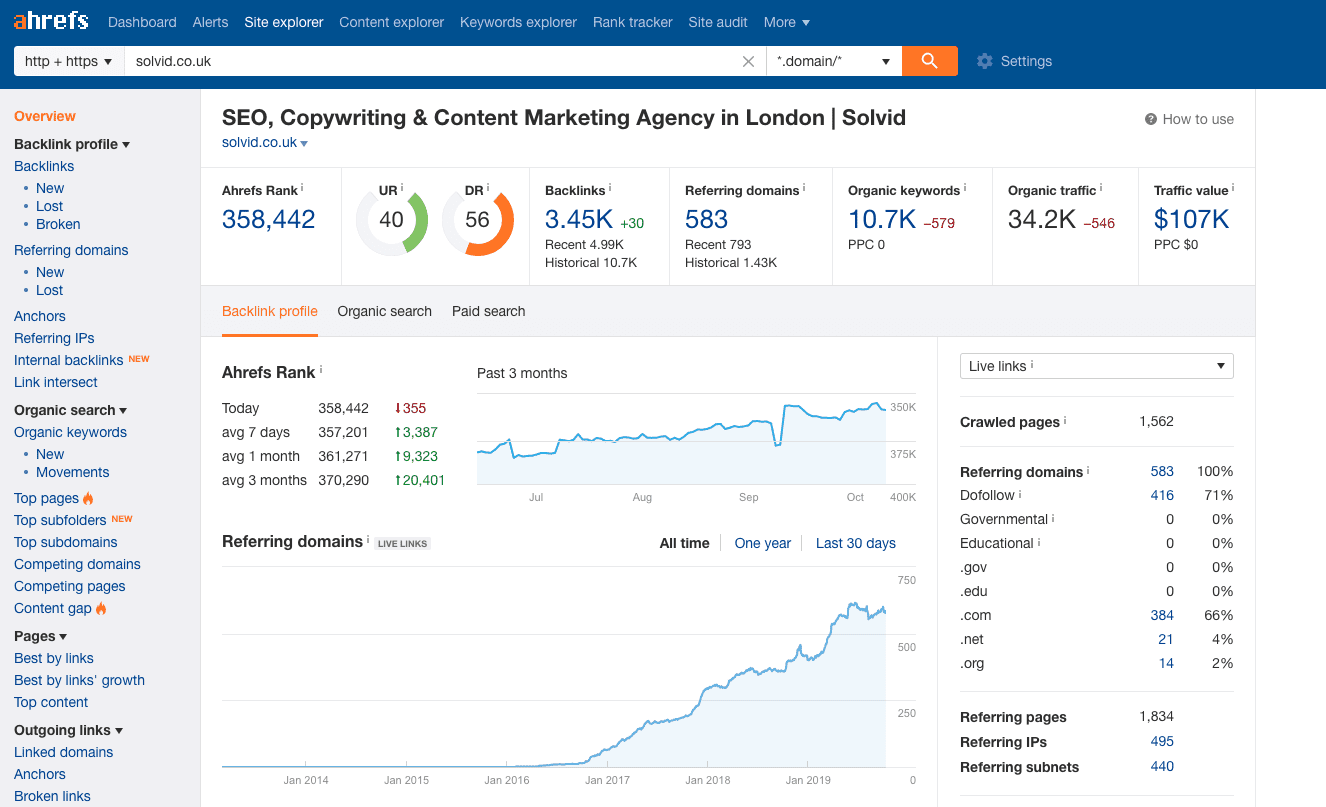The image size is (1326, 807).
Task: Open Top subfolders in the sidebar
Action: point(60,520)
